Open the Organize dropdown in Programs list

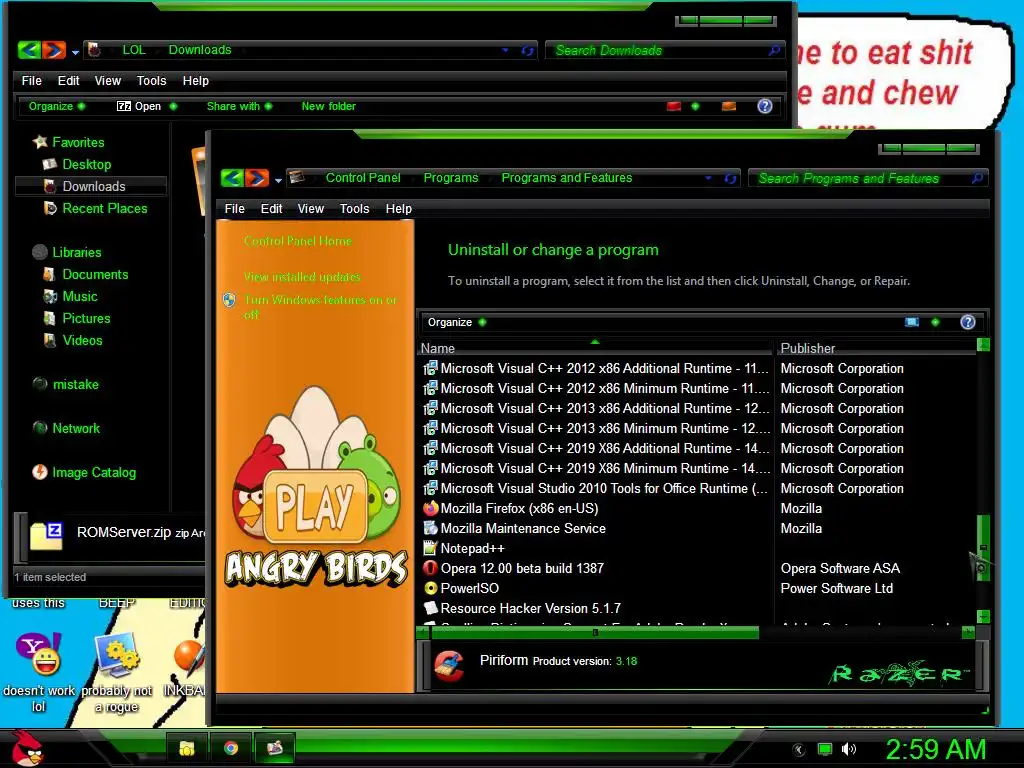pos(456,322)
